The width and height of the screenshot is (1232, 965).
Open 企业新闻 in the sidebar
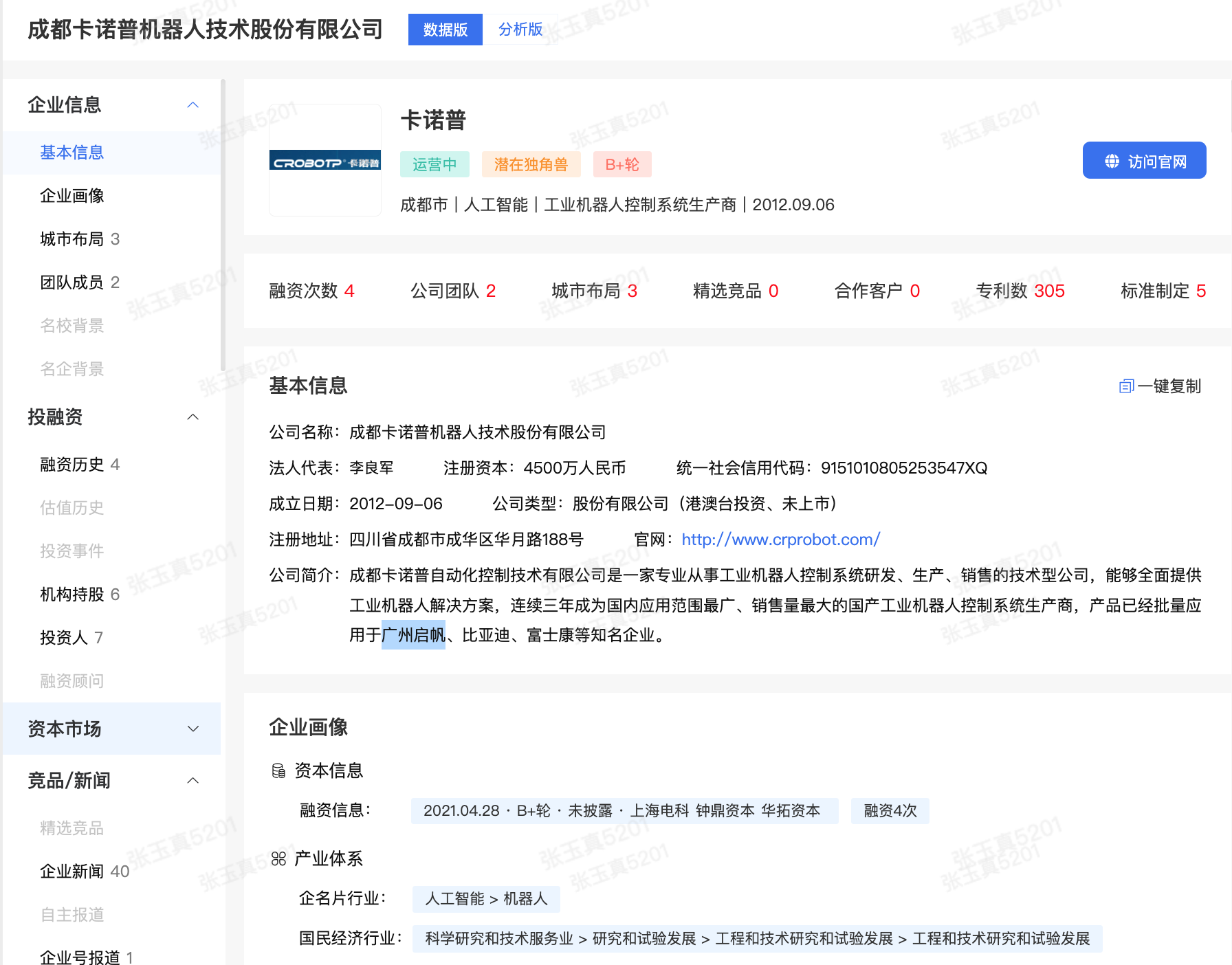point(72,872)
